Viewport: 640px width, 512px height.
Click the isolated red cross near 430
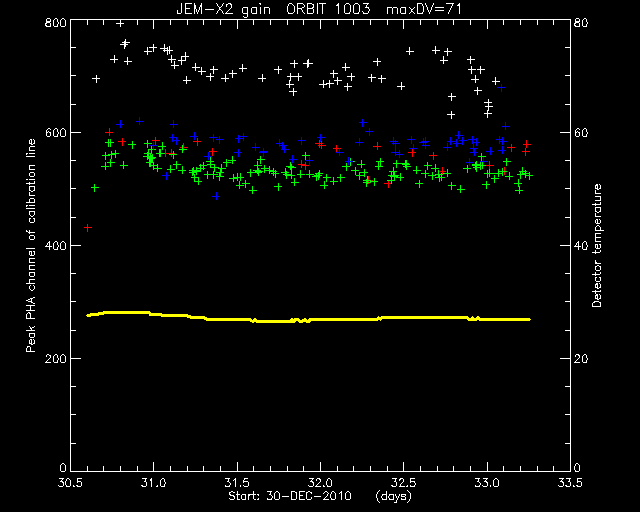click(87, 228)
